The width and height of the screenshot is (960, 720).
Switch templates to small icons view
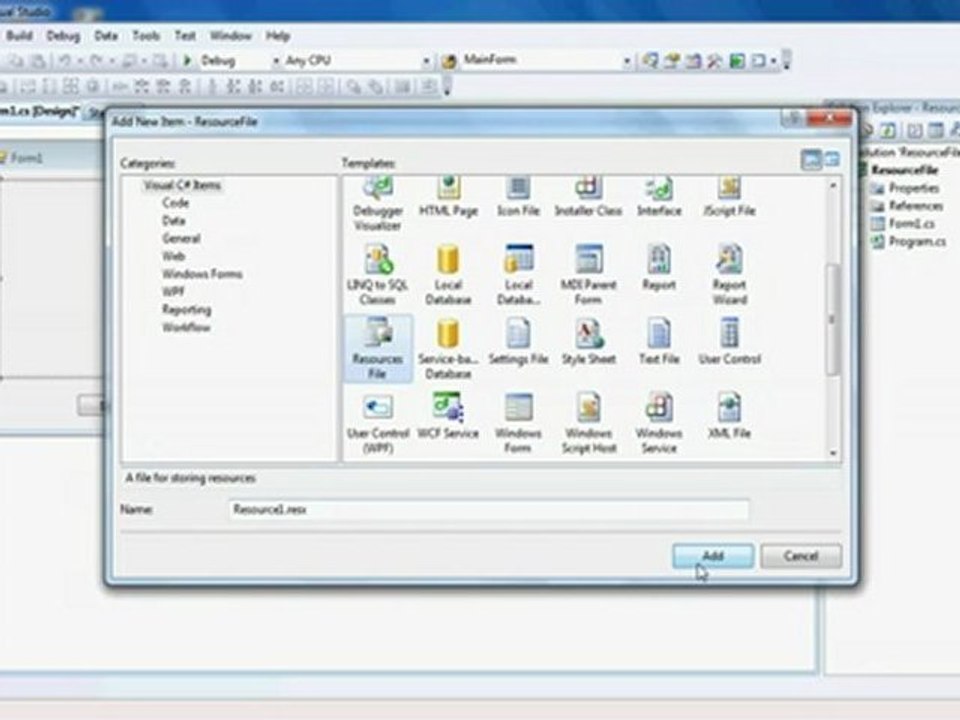(831, 160)
